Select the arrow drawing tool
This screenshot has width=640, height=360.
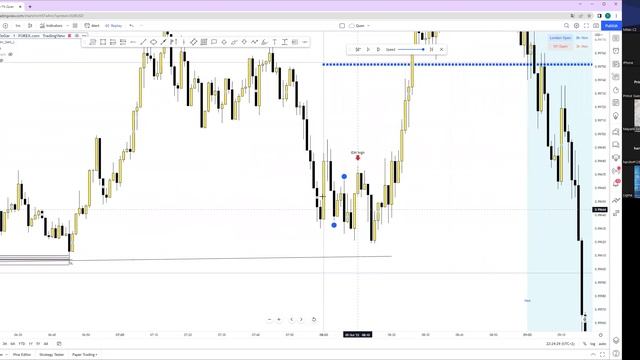163,42
